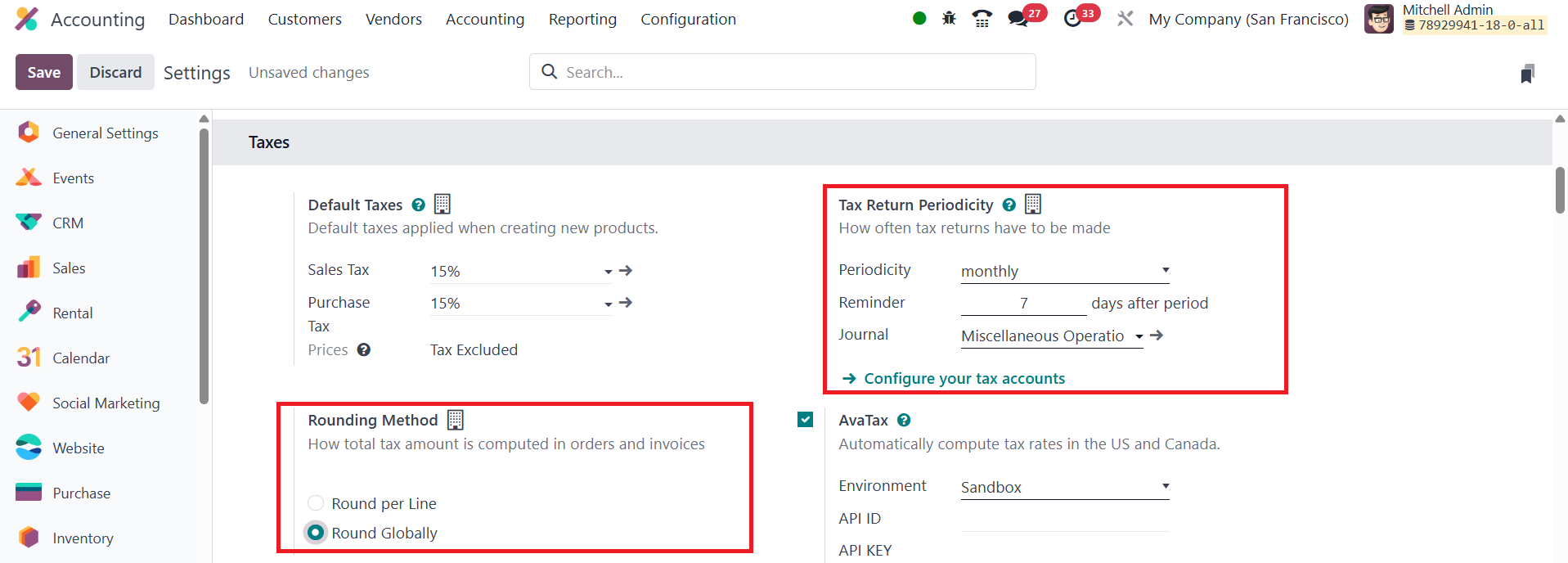1568x563 pixels.
Task: Open the phone VoIP icon
Action: 982,18
